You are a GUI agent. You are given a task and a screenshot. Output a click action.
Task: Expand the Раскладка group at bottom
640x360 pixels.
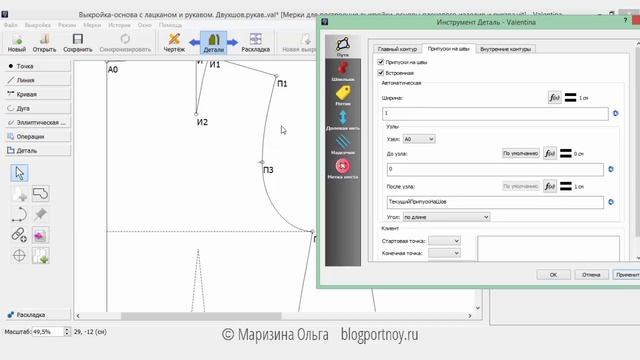pyautogui.click(x=38, y=315)
